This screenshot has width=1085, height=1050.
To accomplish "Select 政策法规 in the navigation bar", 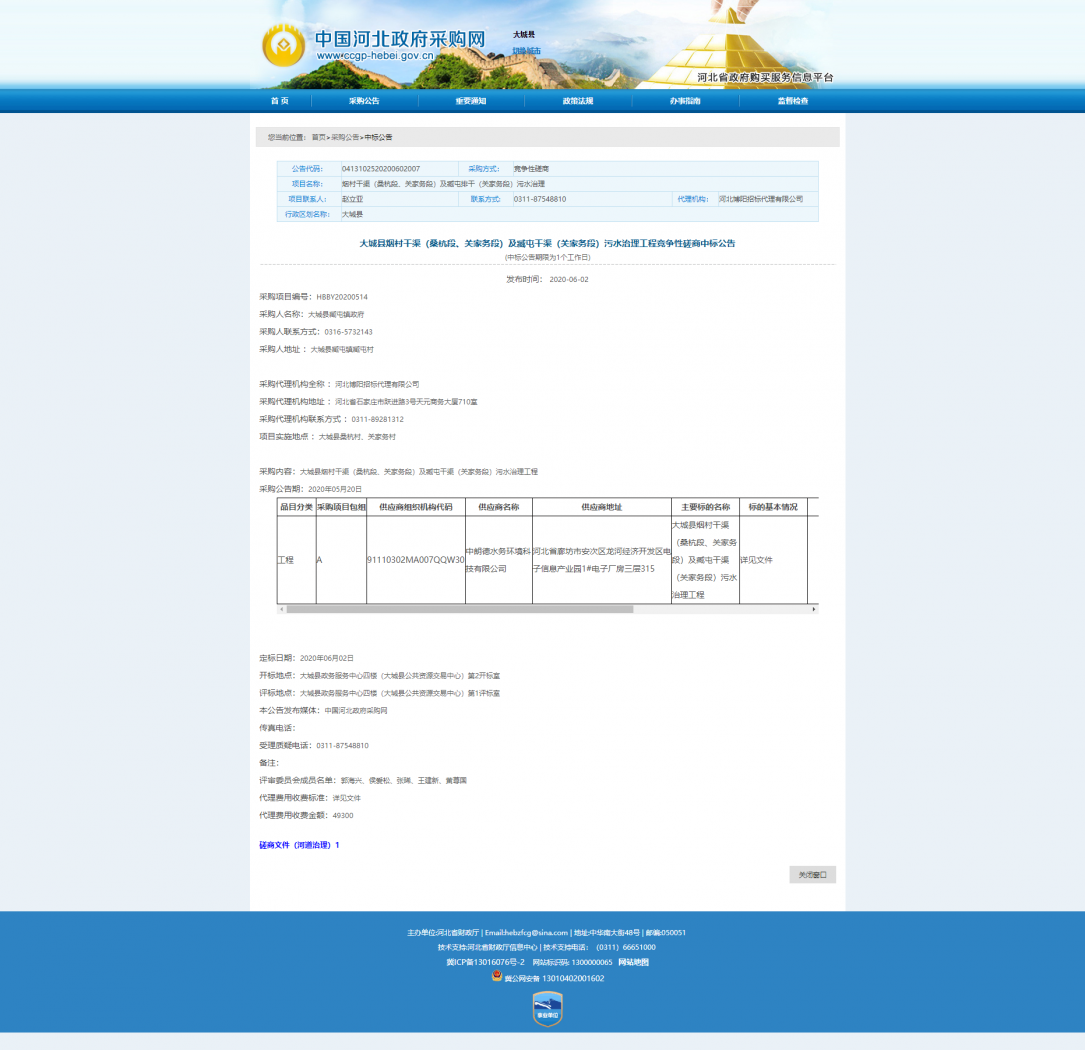I will pos(578,101).
